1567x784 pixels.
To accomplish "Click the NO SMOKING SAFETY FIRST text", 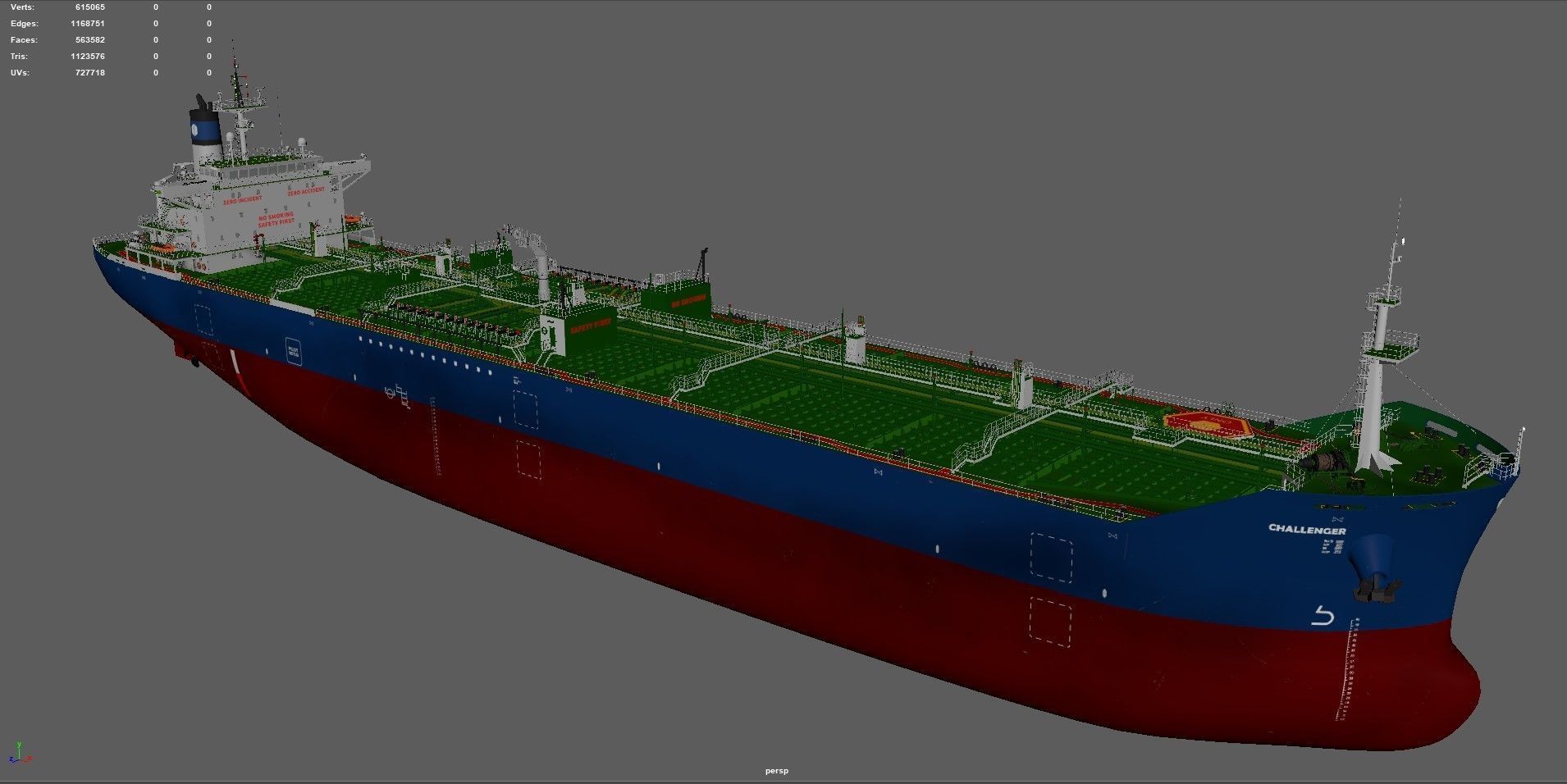I will click(x=276, y=219).
